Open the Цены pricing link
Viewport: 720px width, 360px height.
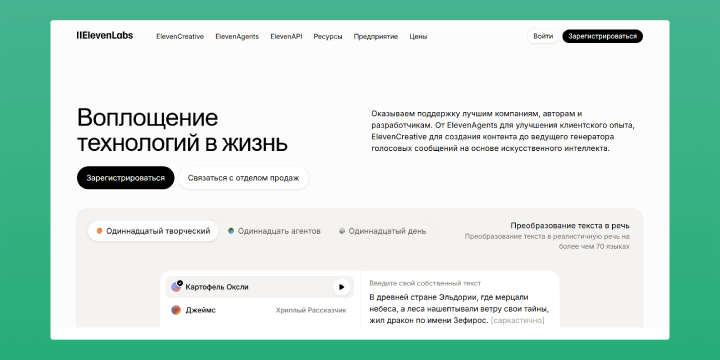418,37
